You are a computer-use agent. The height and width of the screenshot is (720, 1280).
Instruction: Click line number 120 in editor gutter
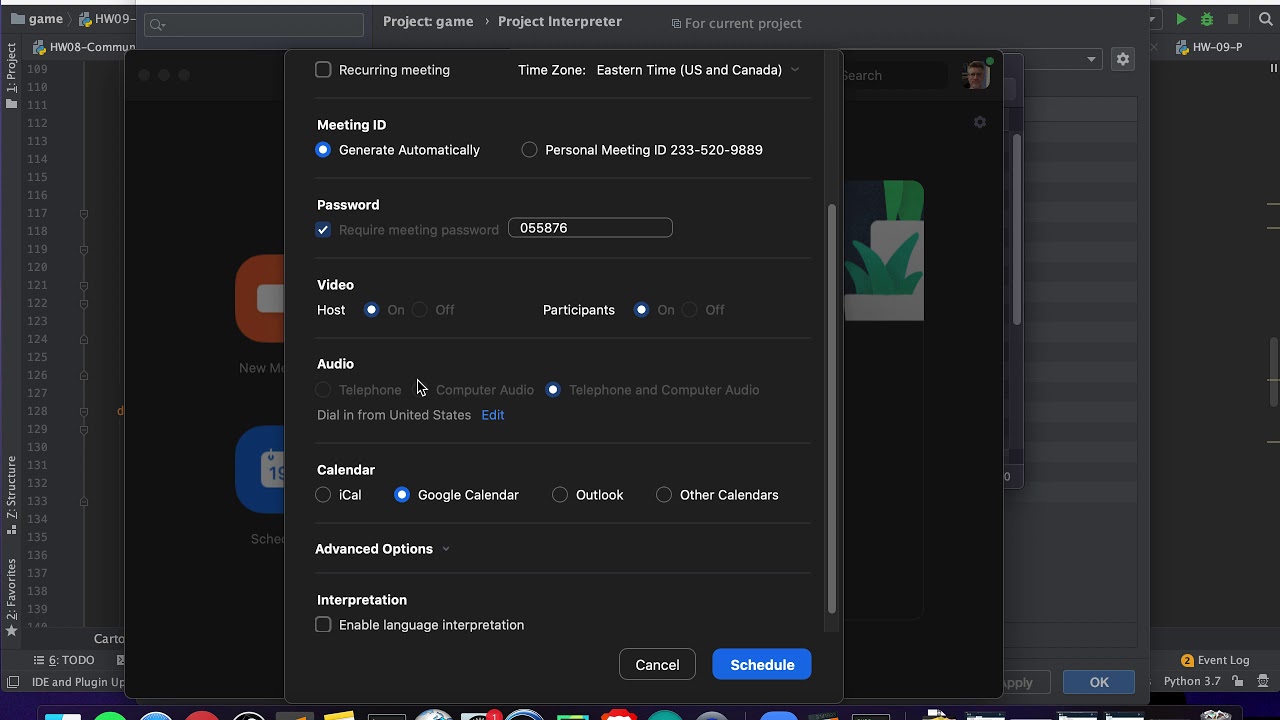pyautogui.click(x=38, y=267)
